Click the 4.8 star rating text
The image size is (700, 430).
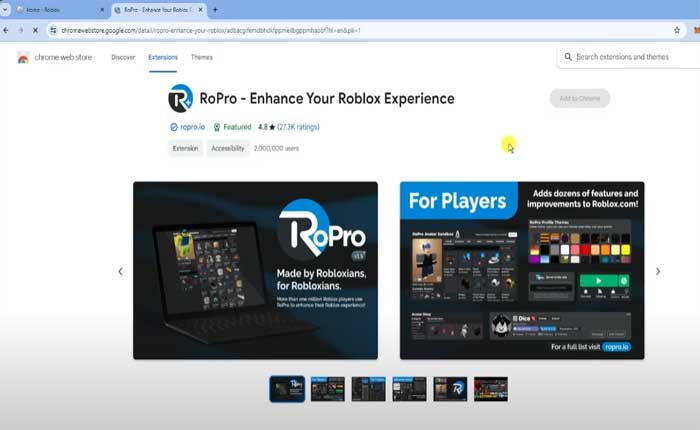pyautogui.click(x=267, y=127)
